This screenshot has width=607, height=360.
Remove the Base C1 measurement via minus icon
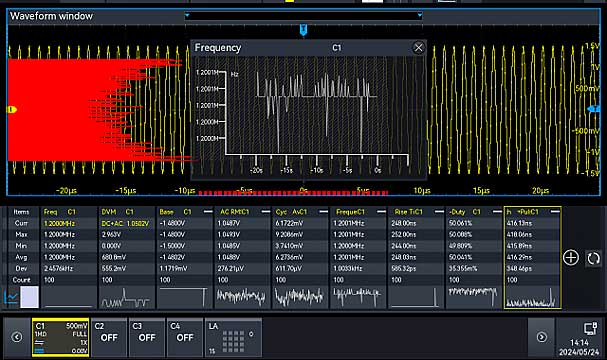(208, 211)
